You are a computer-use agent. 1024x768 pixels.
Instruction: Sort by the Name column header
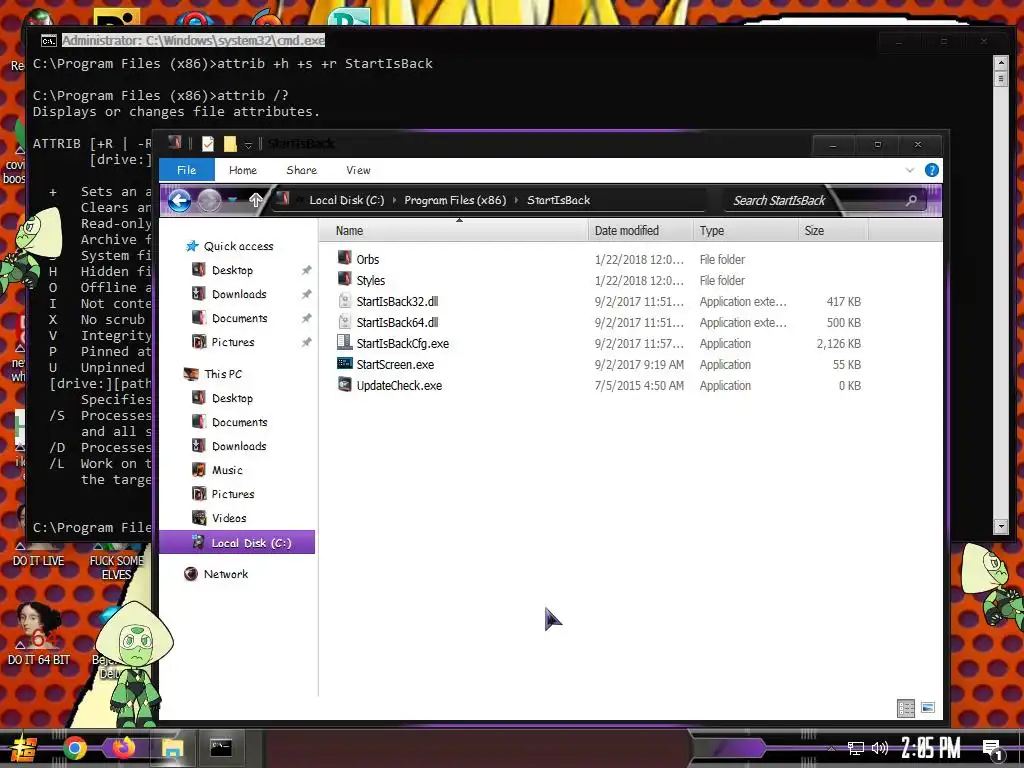(x=453, y=231)
